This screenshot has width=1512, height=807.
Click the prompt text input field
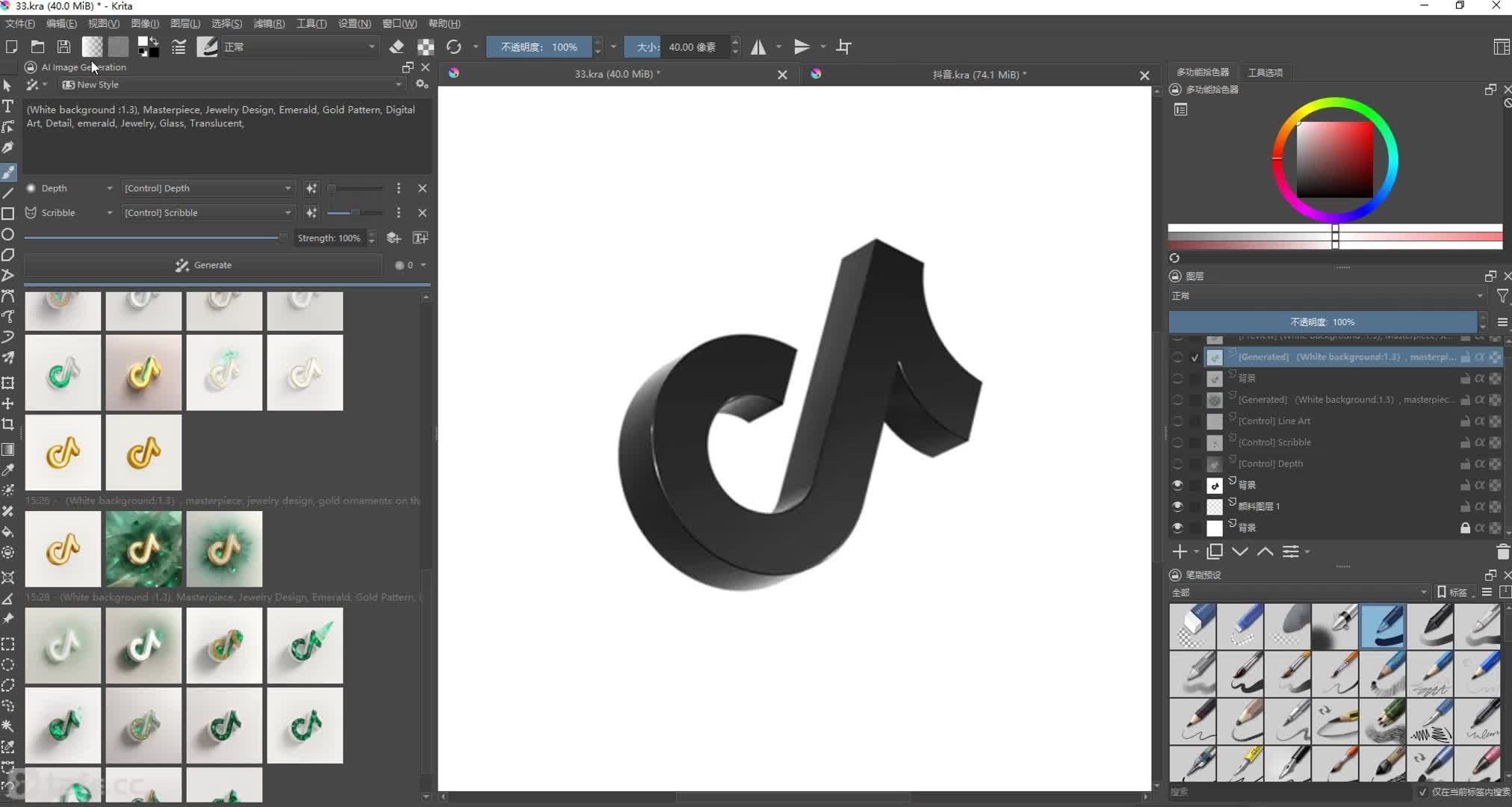click(x=227, y=137)
